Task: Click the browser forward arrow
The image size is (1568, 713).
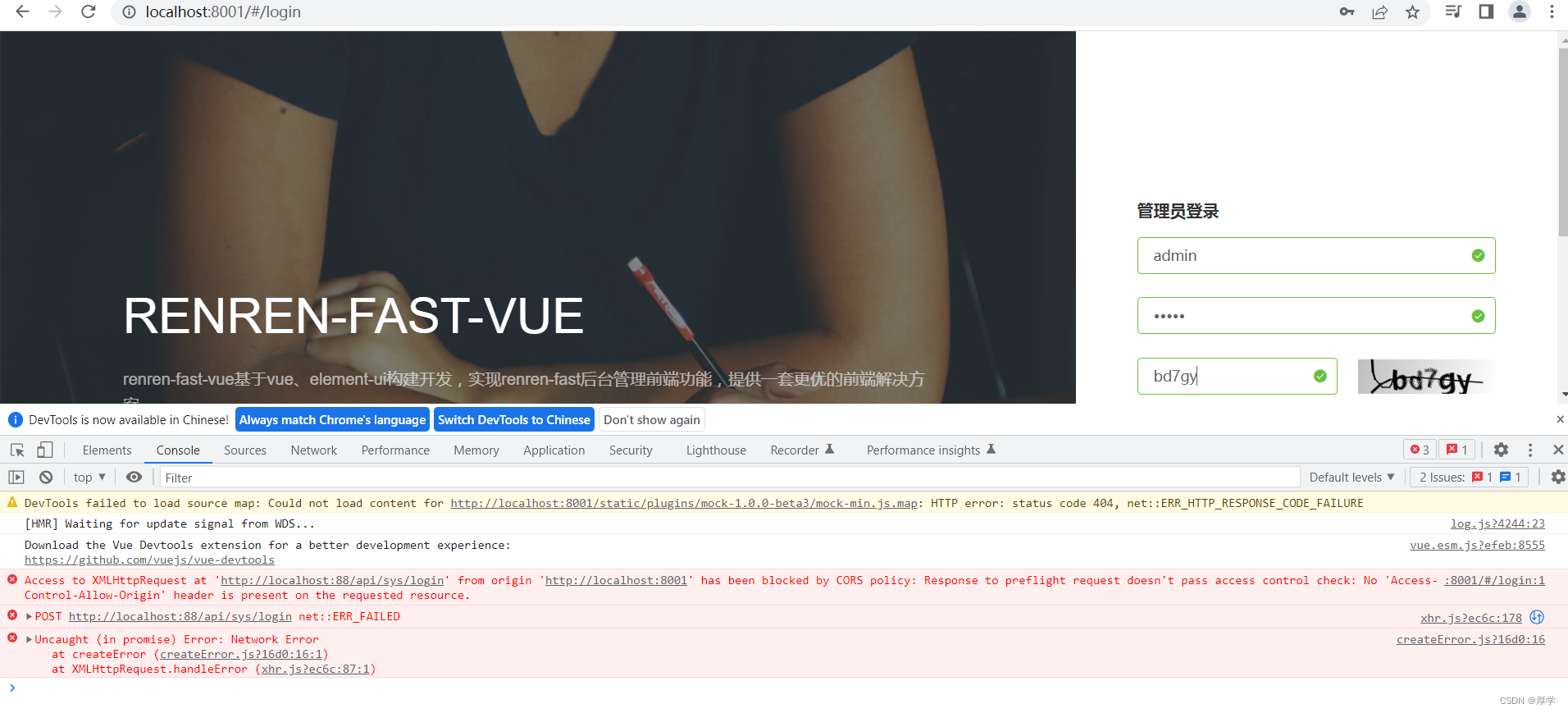Action: coord(55,11)
